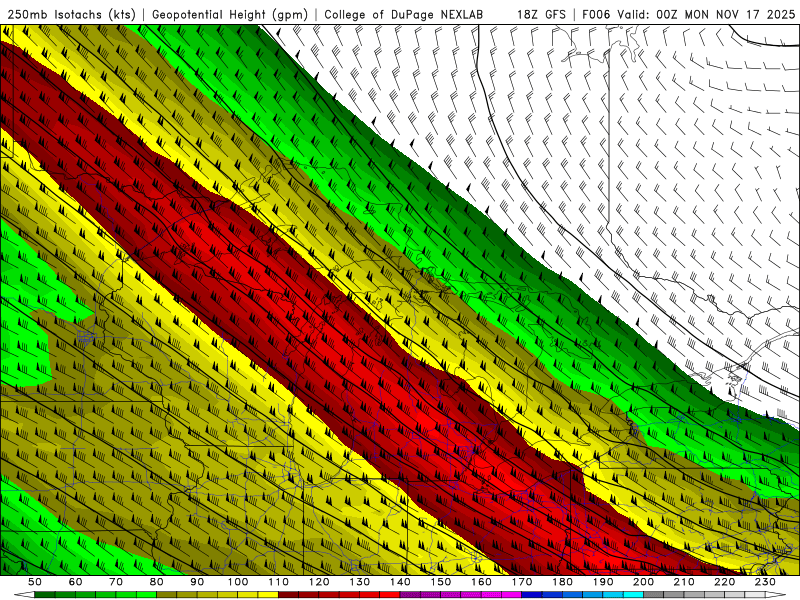The image size is (800, 600).
Task: Click the '18Z GFS' model run text
Action: (541, 14)
